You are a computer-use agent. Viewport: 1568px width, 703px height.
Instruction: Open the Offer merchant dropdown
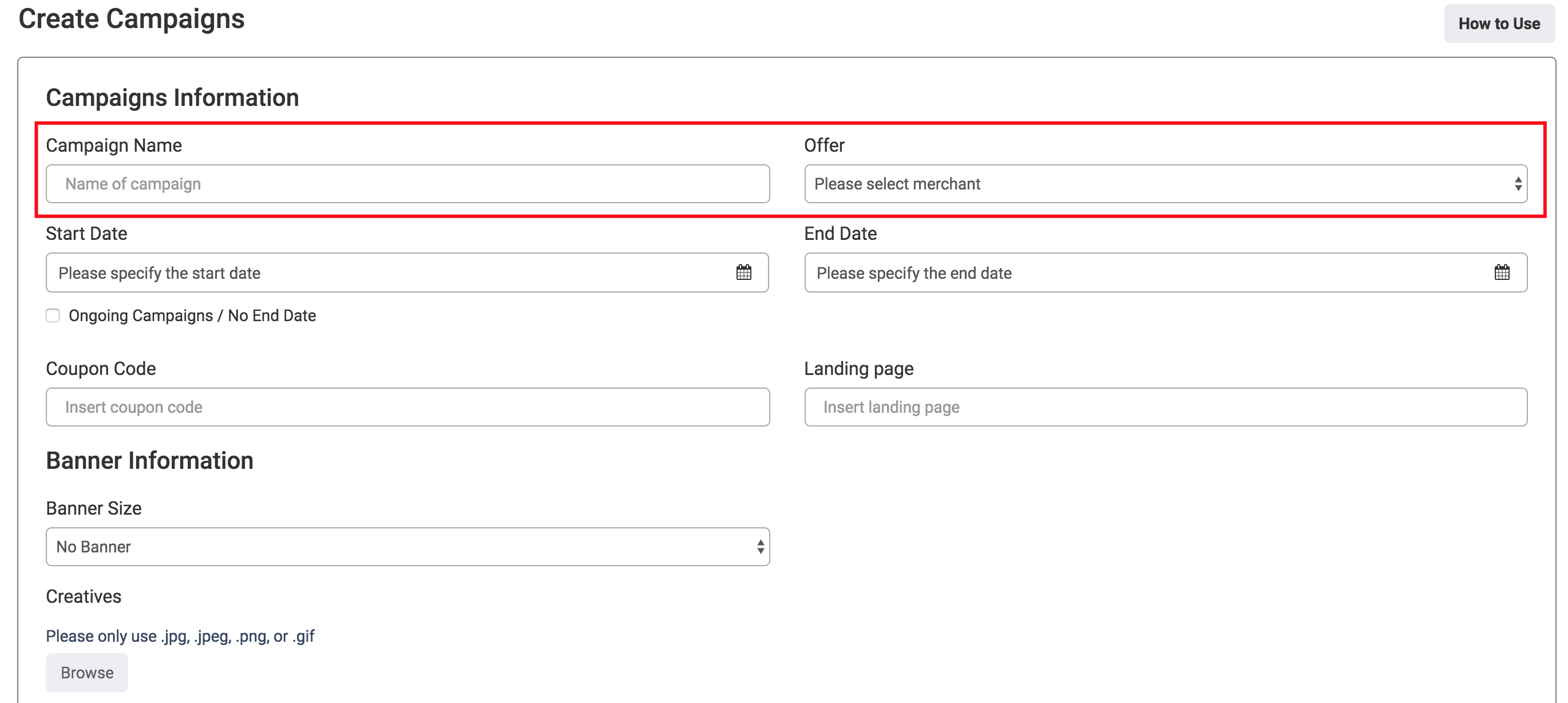point(1166,184)
